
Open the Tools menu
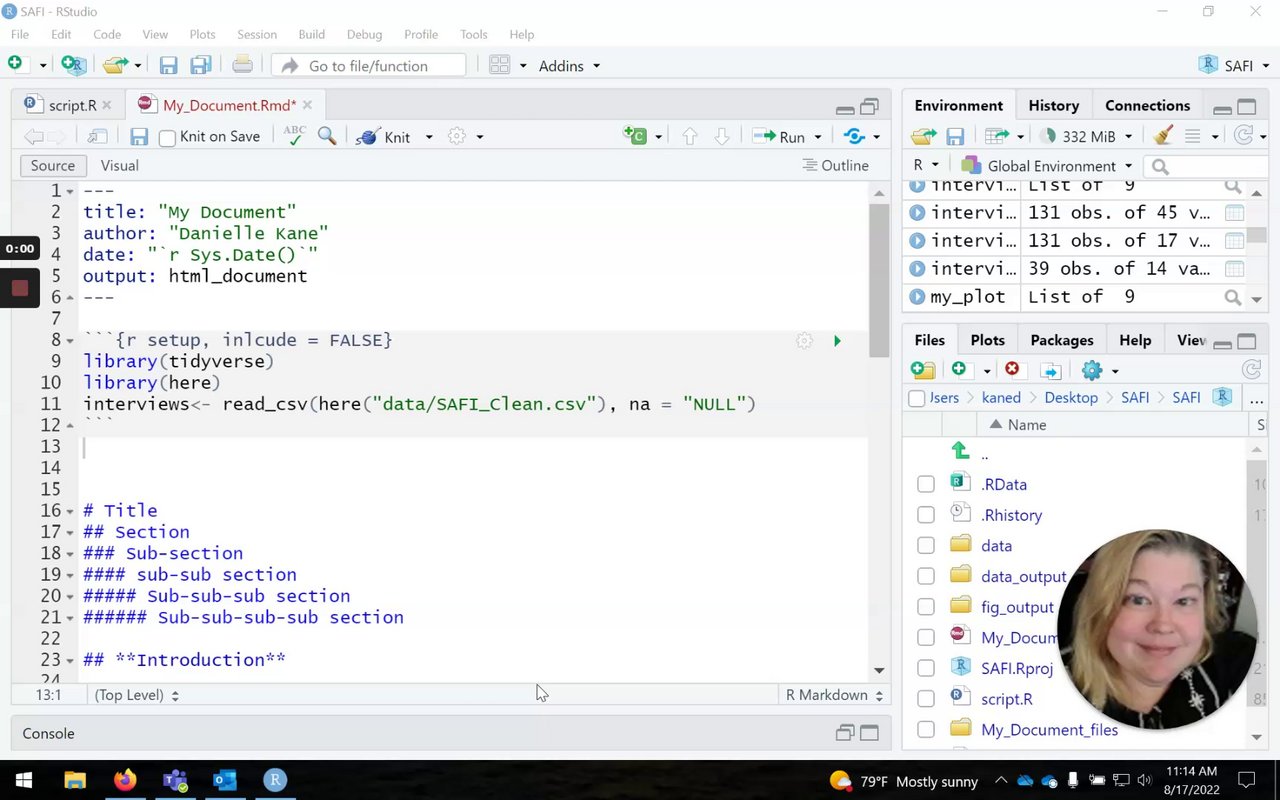point(474,34)
